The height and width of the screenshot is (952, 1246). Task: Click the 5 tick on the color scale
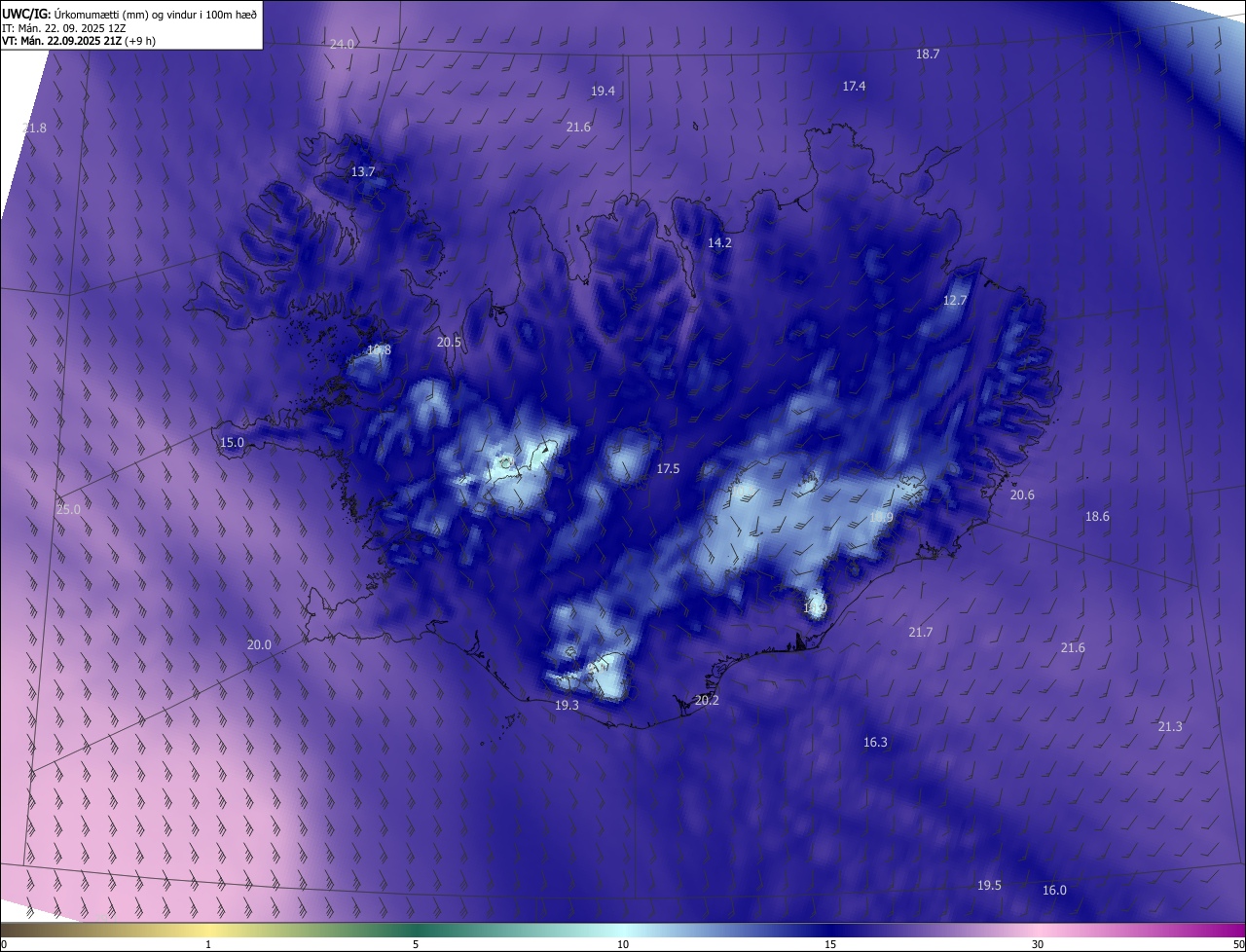[x=416, y=944]
